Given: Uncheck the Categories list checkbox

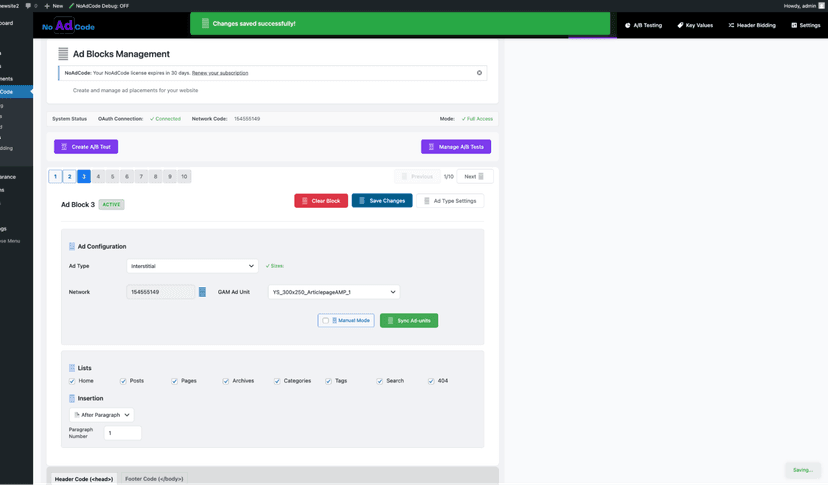Looking at the screenshot, I should [277, 381].
